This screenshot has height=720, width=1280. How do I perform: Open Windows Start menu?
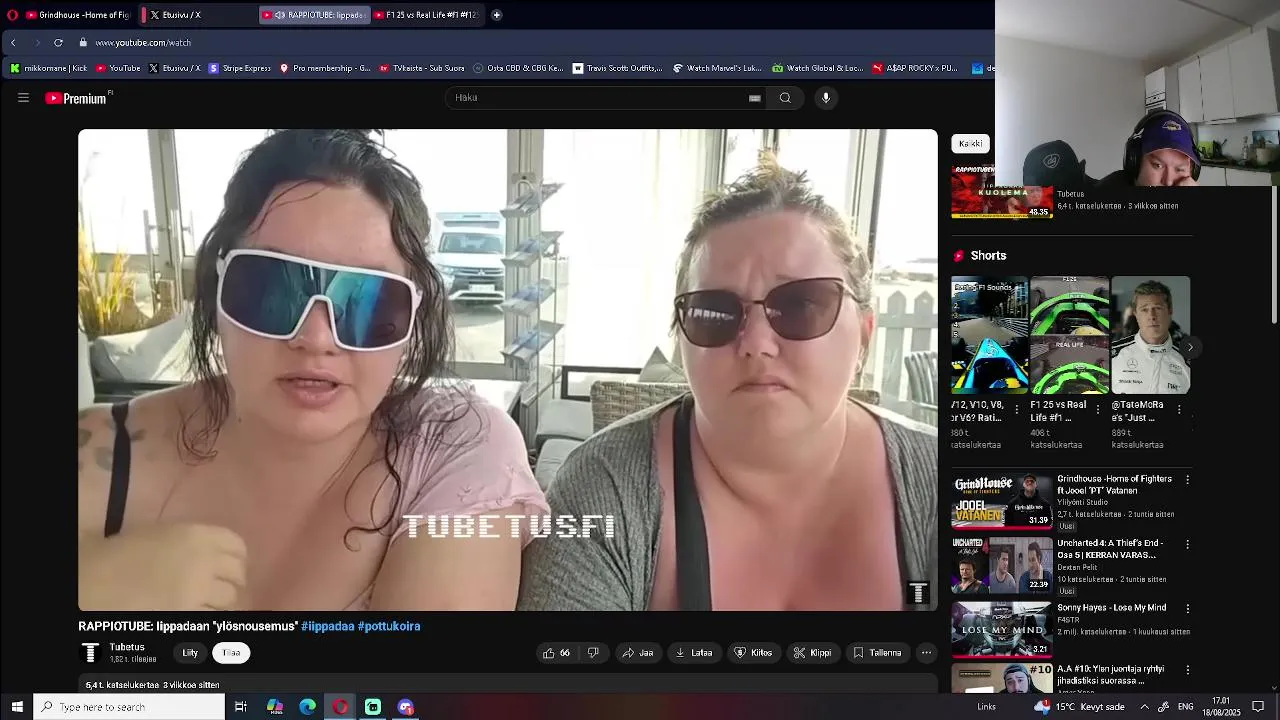click(16, 707)
